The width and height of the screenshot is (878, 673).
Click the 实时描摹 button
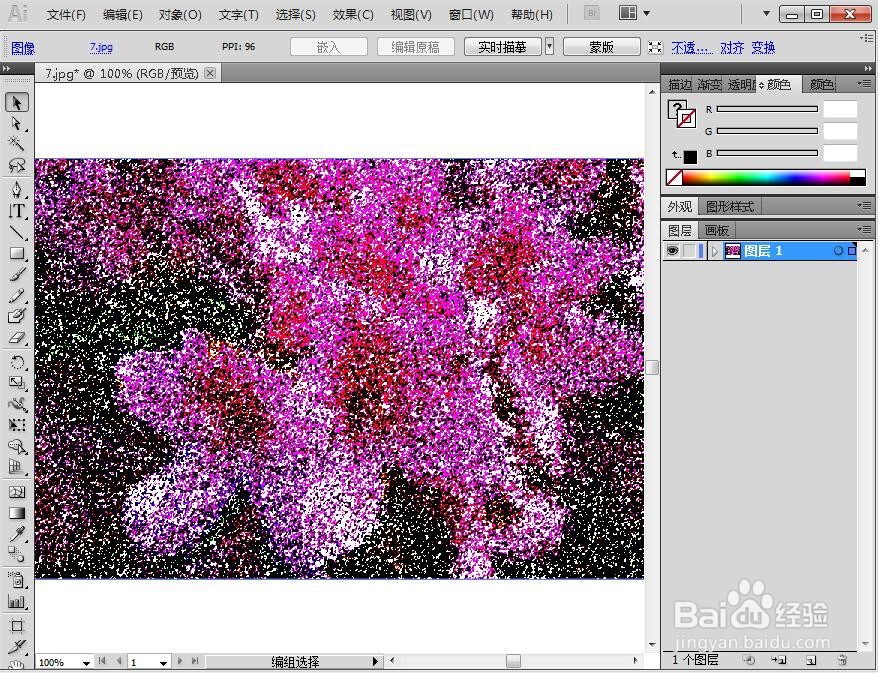502,46
